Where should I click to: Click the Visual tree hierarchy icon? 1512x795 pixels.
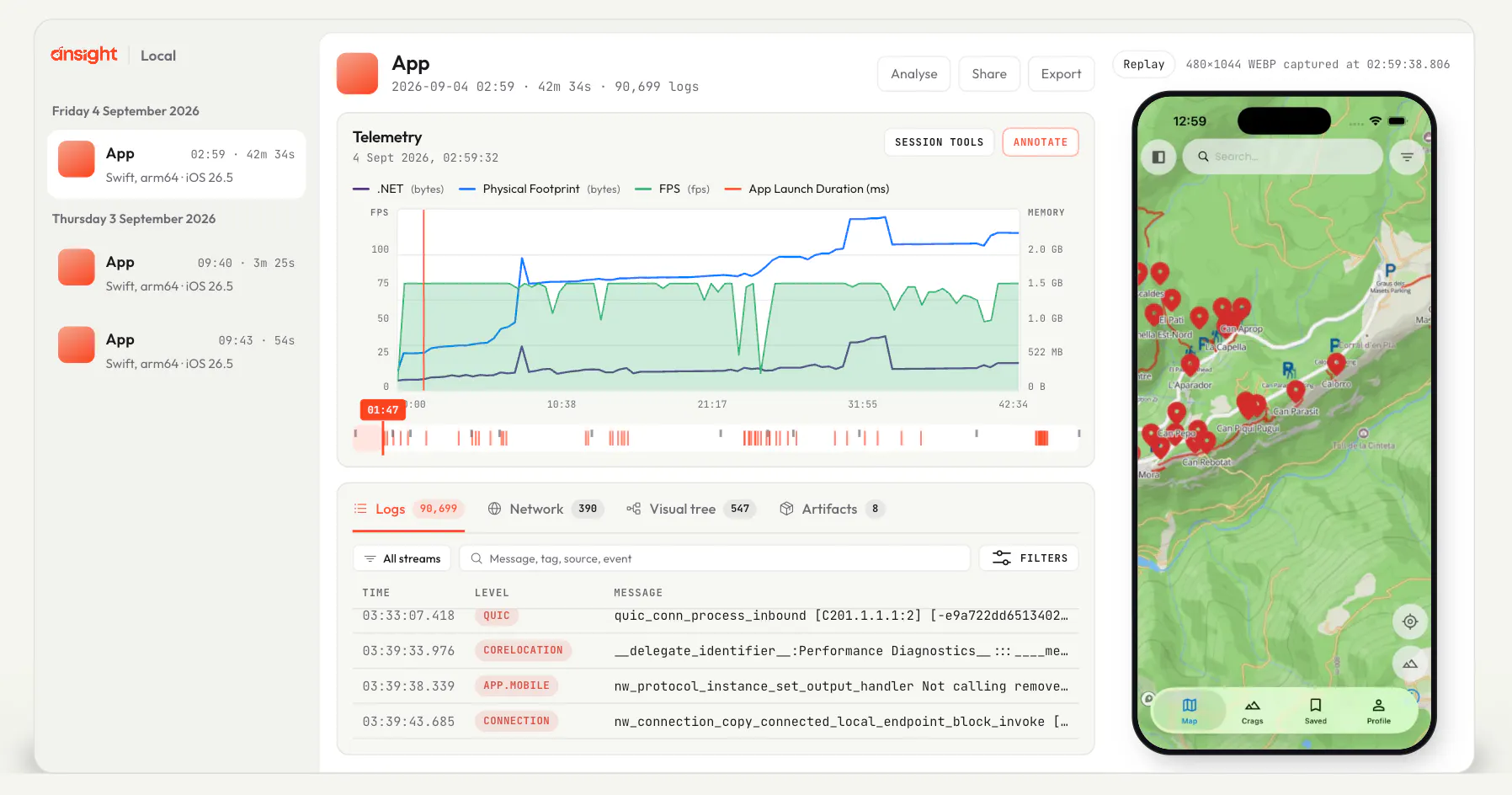pyautogui.click(x=634, y=509)
